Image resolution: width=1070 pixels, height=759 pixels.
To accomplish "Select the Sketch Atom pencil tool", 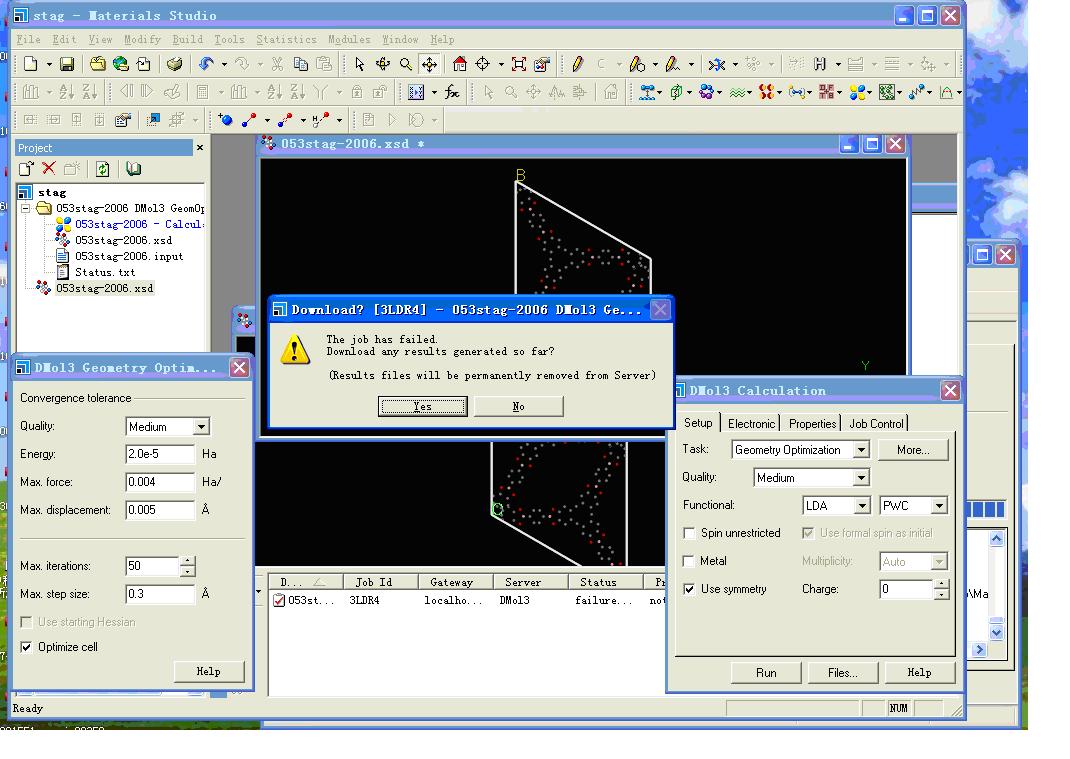I will 577,64.
